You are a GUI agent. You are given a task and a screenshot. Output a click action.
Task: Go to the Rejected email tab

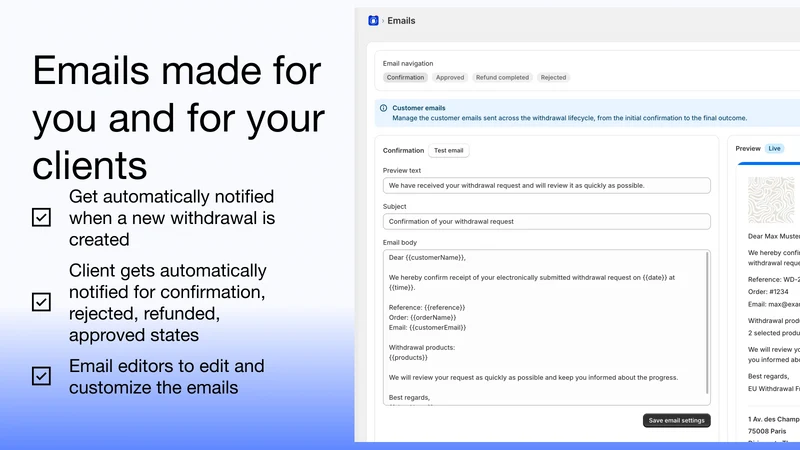point(554,78)
